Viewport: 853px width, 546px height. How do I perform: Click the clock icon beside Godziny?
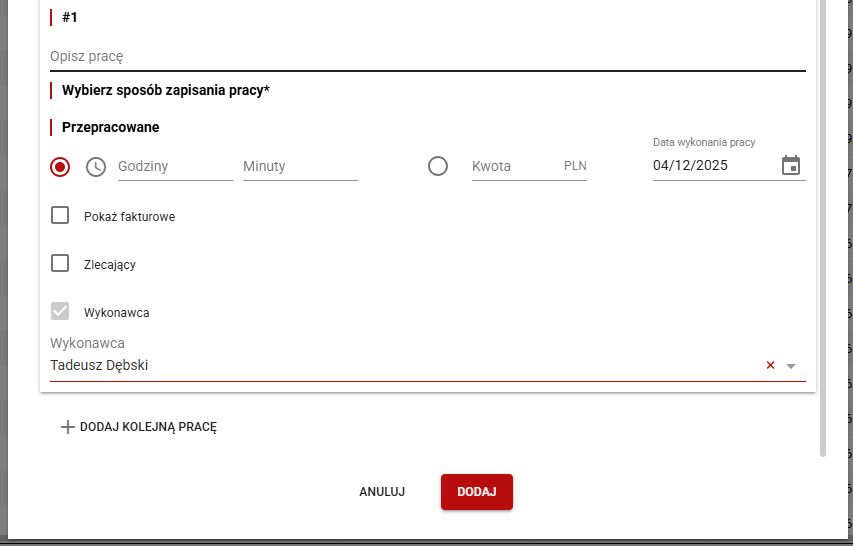(x=96, y=167)
